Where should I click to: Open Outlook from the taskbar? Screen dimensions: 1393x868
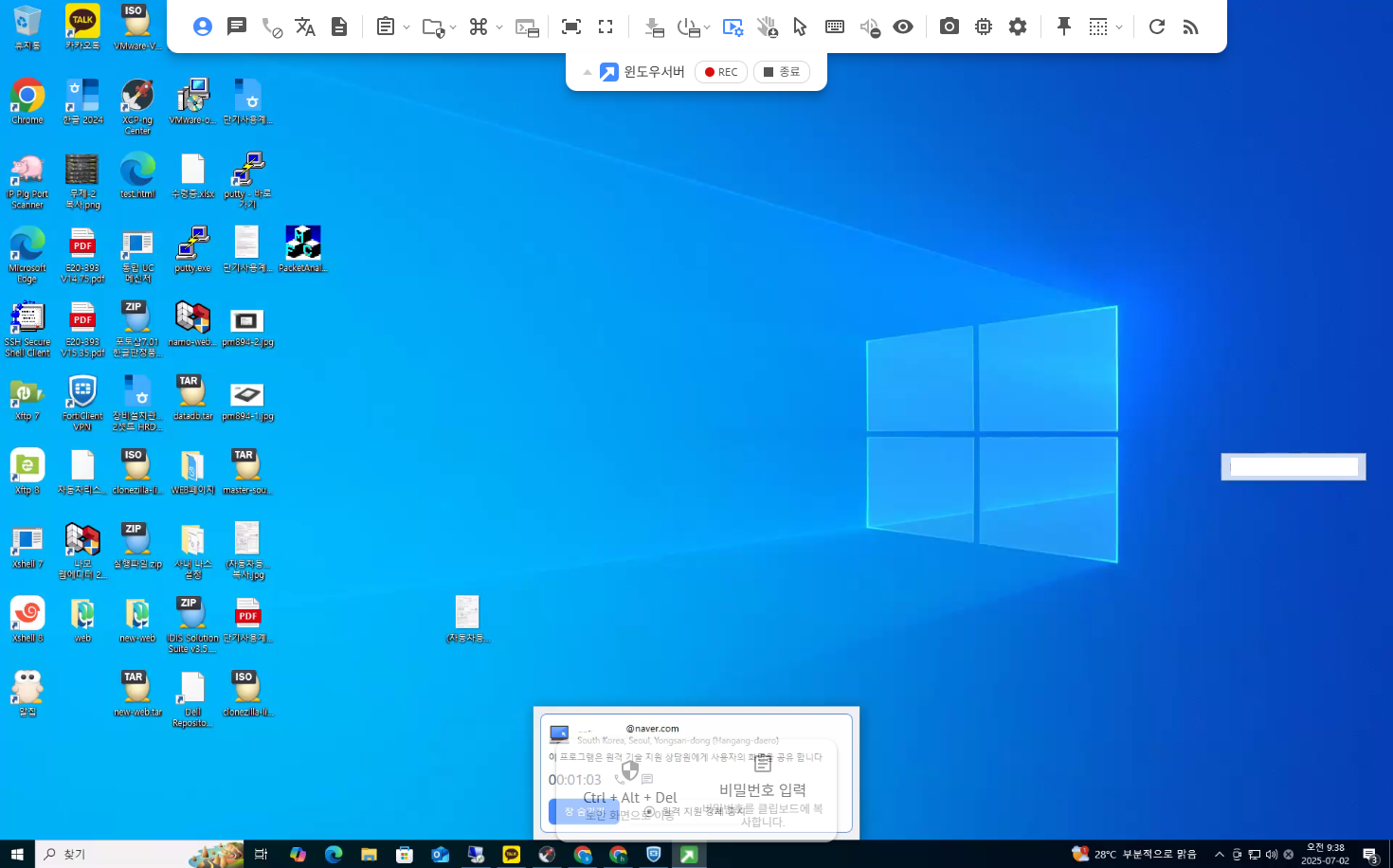tap(441, 854)
